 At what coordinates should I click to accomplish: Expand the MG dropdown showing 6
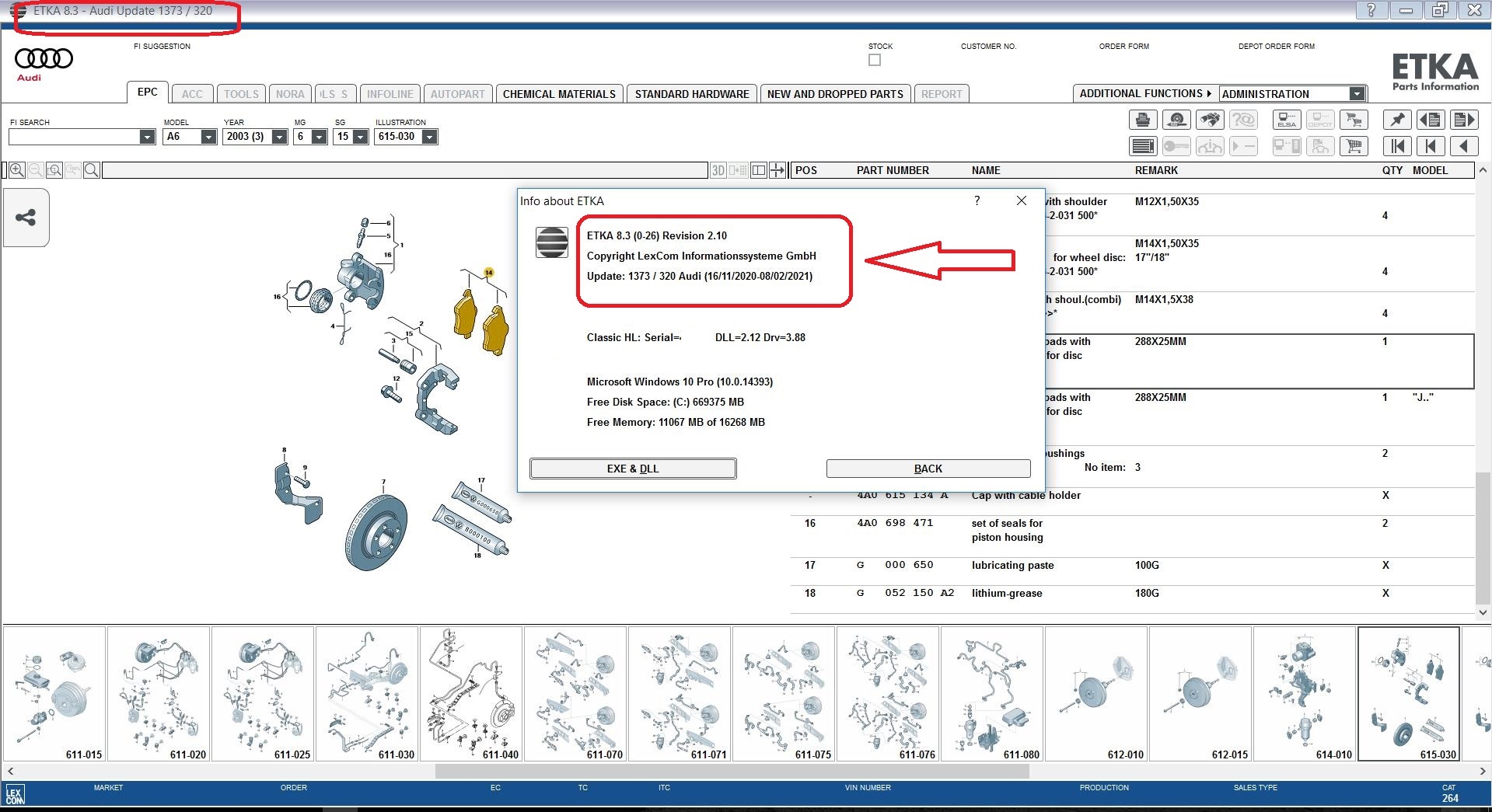coord(319,137)
